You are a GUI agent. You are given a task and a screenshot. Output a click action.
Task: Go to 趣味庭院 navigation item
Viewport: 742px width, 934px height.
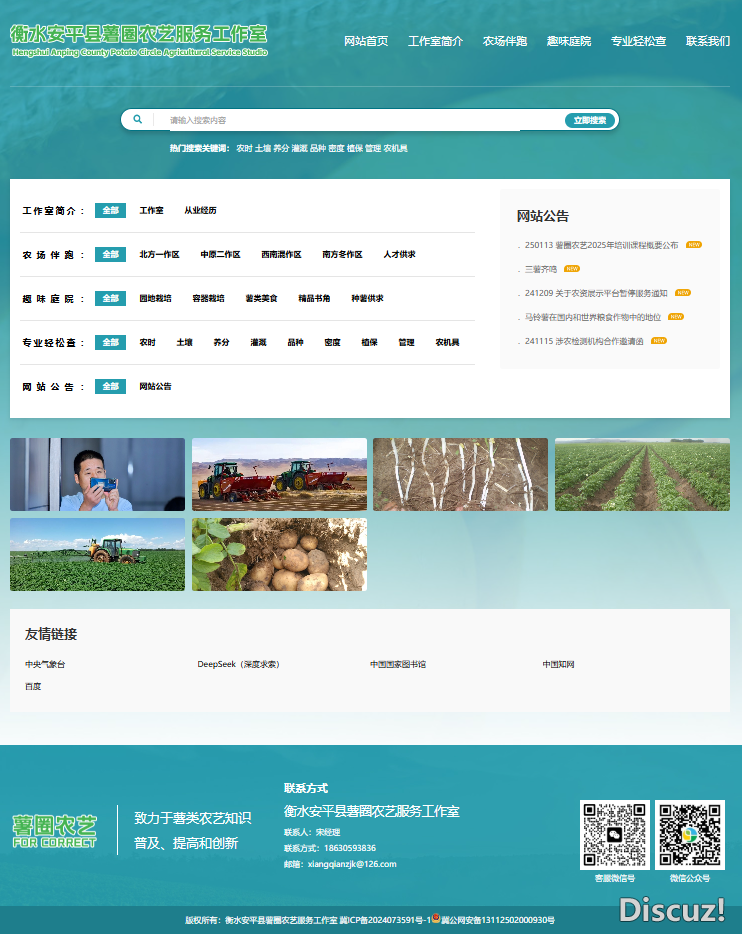click(x=569, y=41)
